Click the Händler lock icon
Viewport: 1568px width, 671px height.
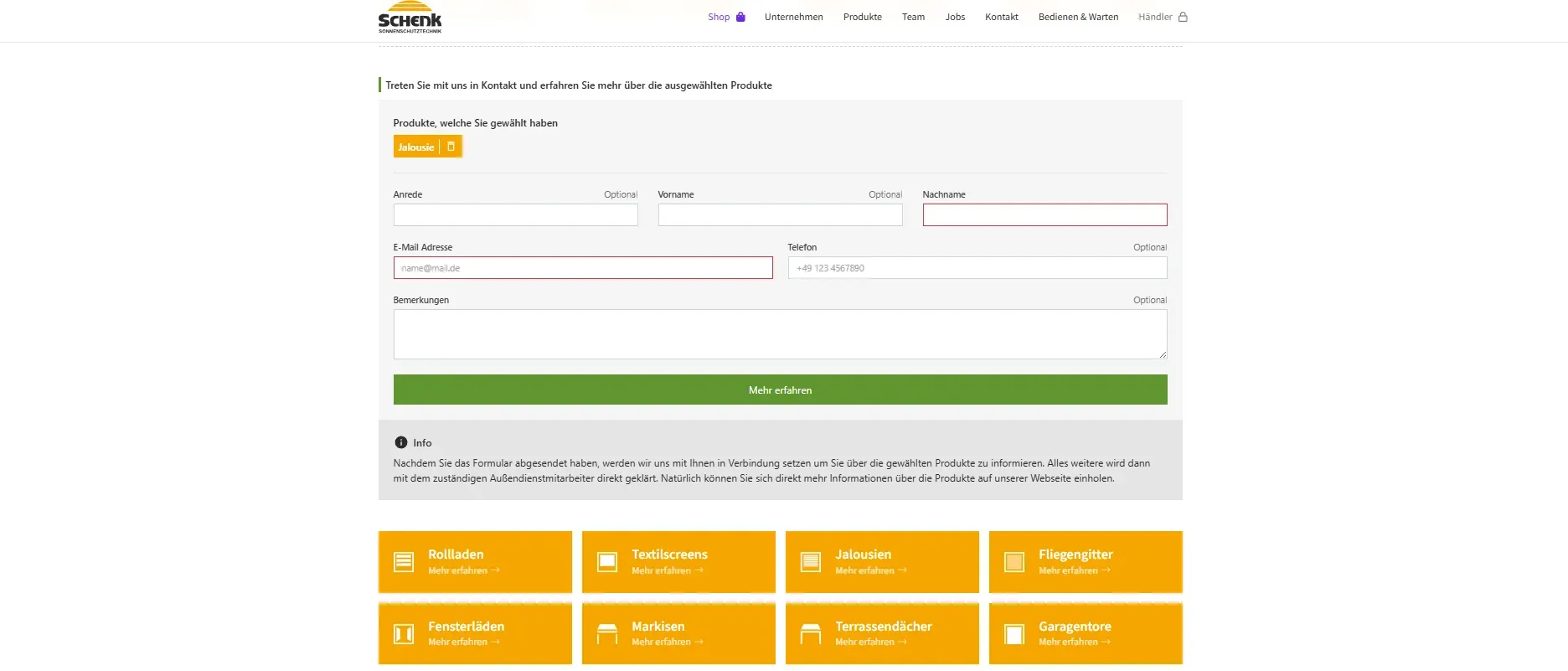tap(1183, 17)
